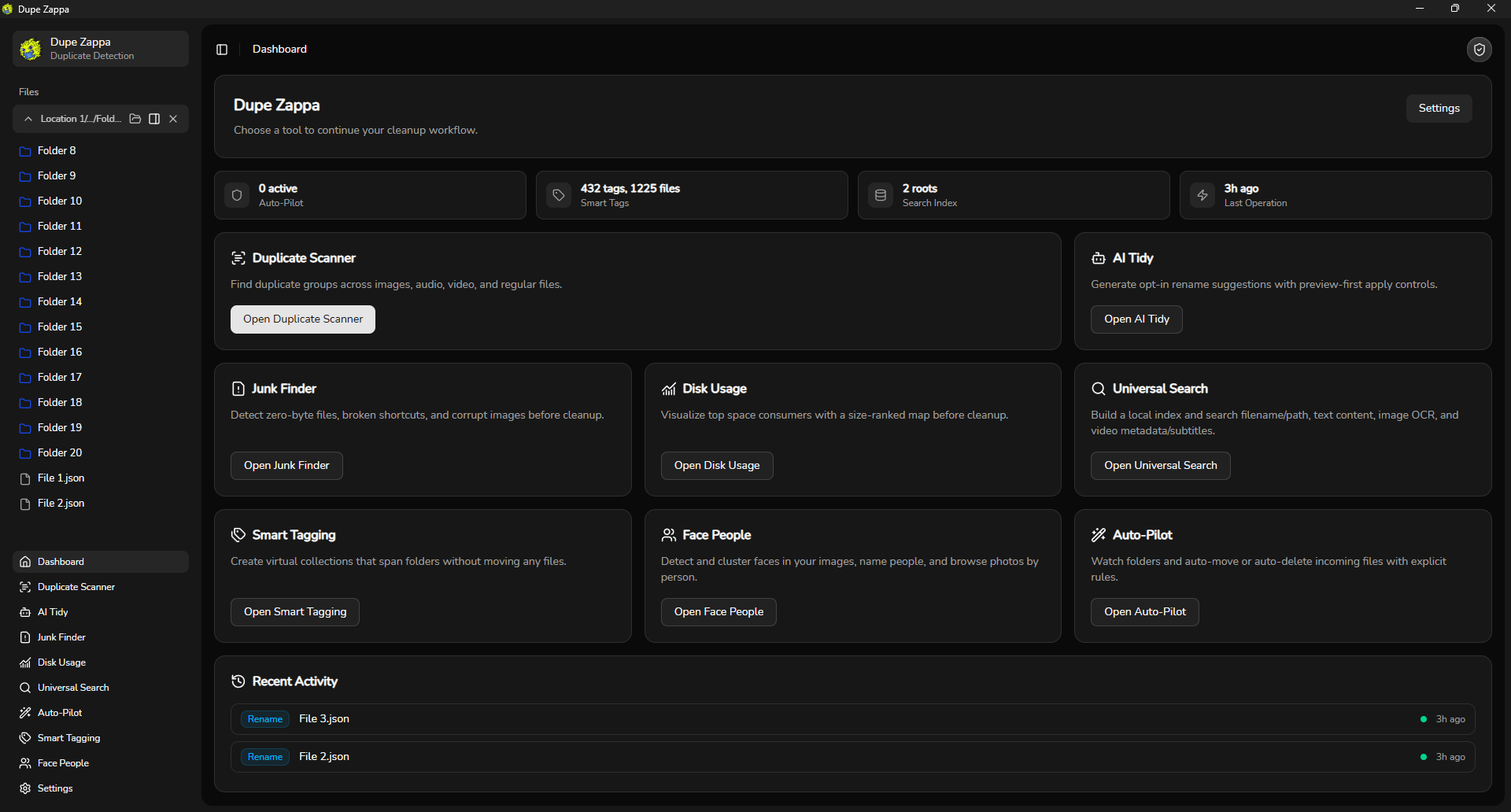Click the 2 roots Search Index stat
Viewport: 1511px width, 812px height.
tap(1014, 195)
